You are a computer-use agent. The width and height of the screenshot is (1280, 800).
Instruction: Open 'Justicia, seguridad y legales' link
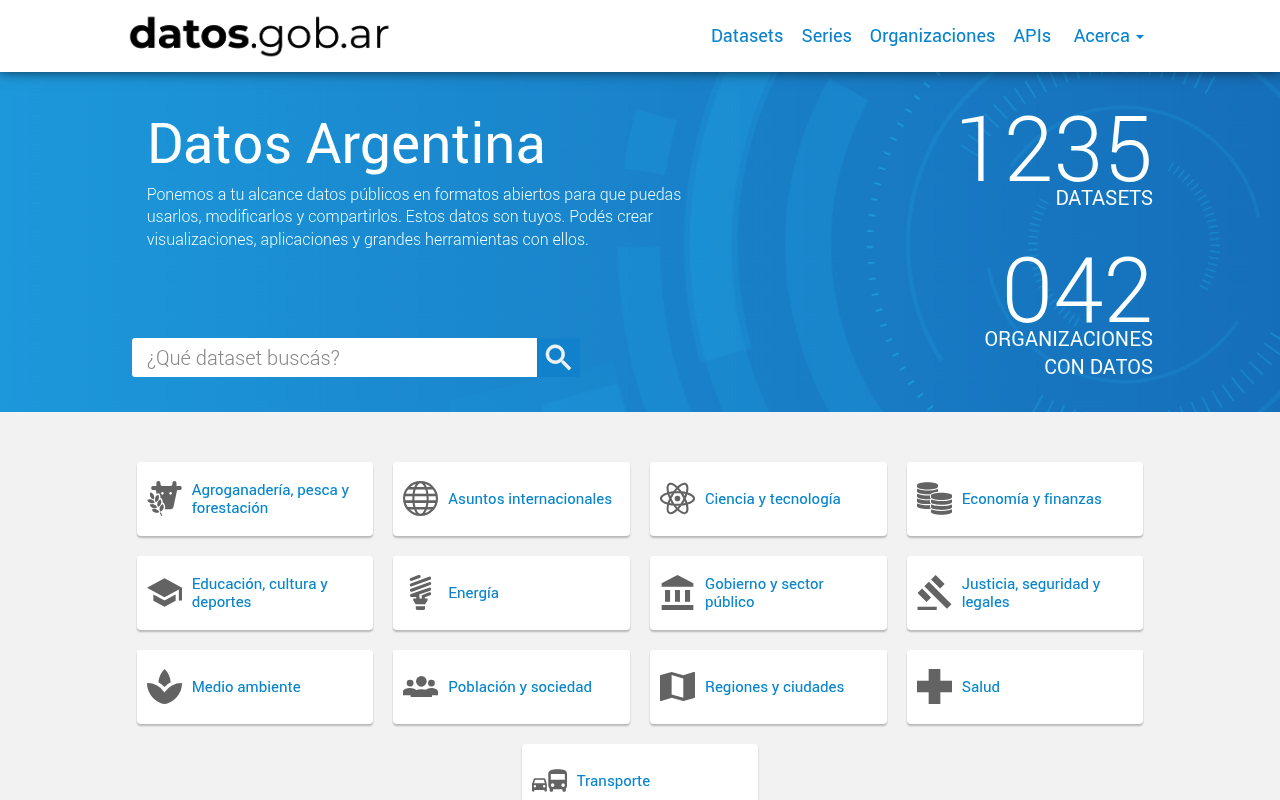pyautogui.click(x=1031, y=593)
